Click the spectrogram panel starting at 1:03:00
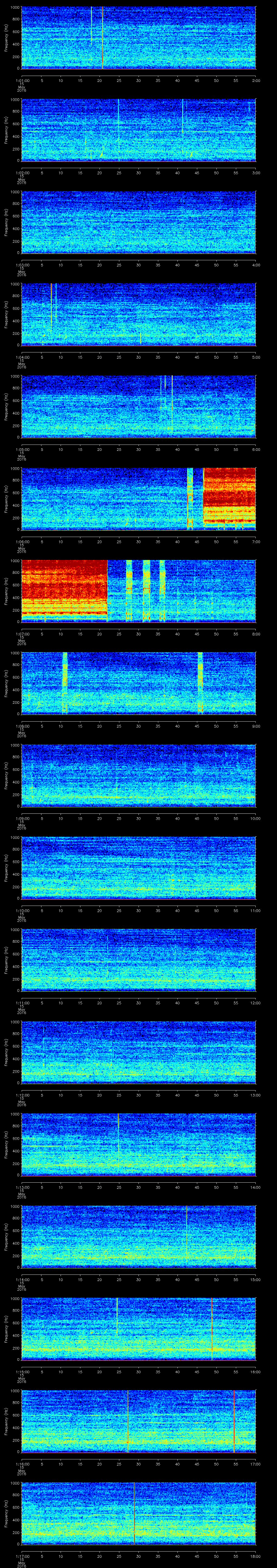The width and height of the screenshot is (277, 1568). [138, 222]
